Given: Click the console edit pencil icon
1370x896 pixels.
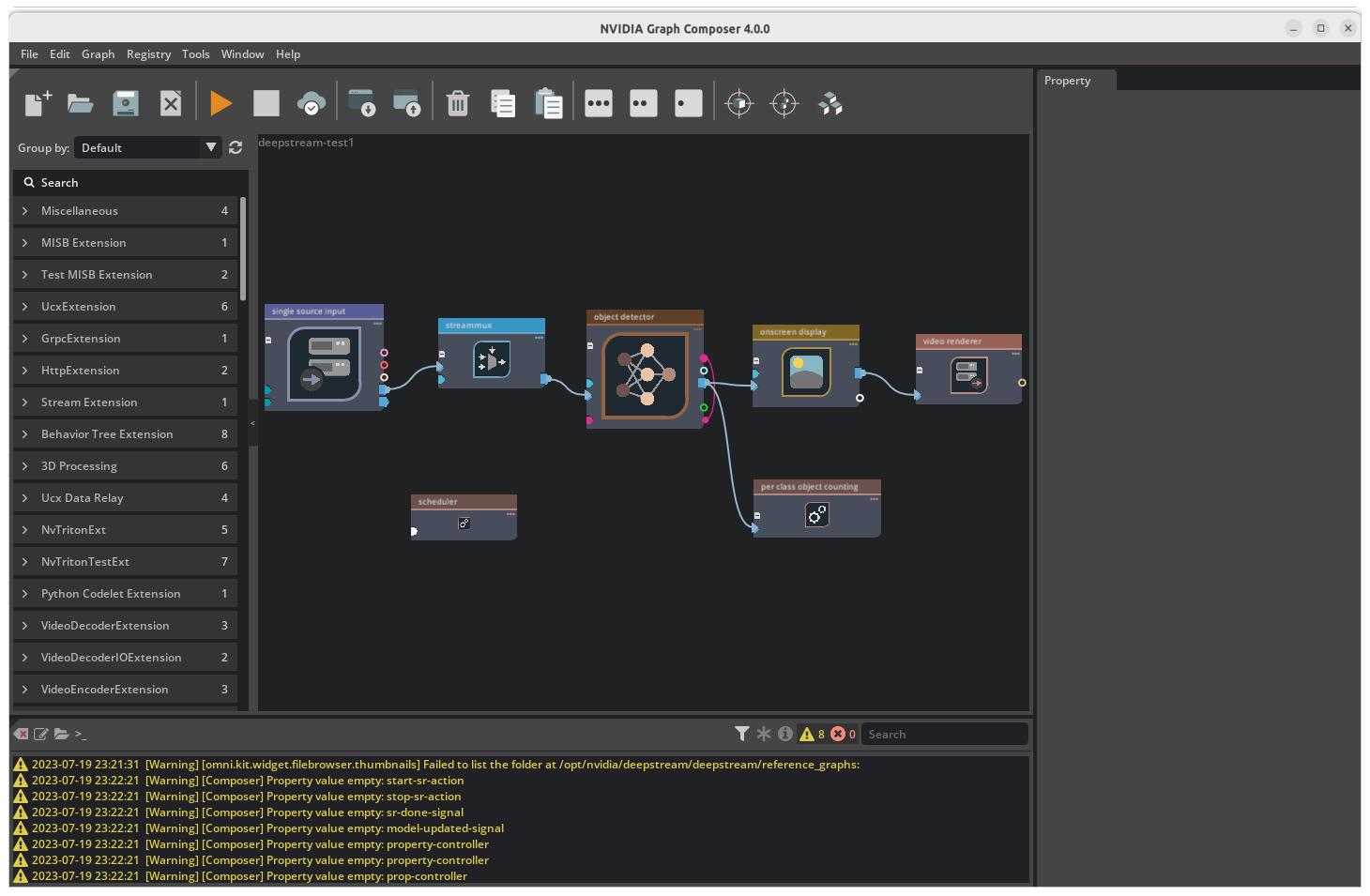Looking at the screenshot, I should coord(41,734).
